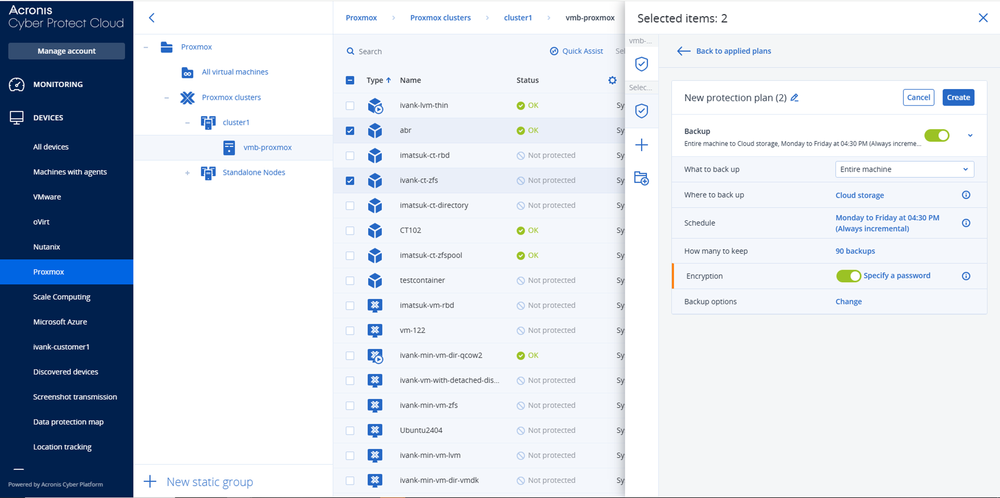
Task: Click Proxmox clusters breadcrumb
Action: tap(440, 18)
